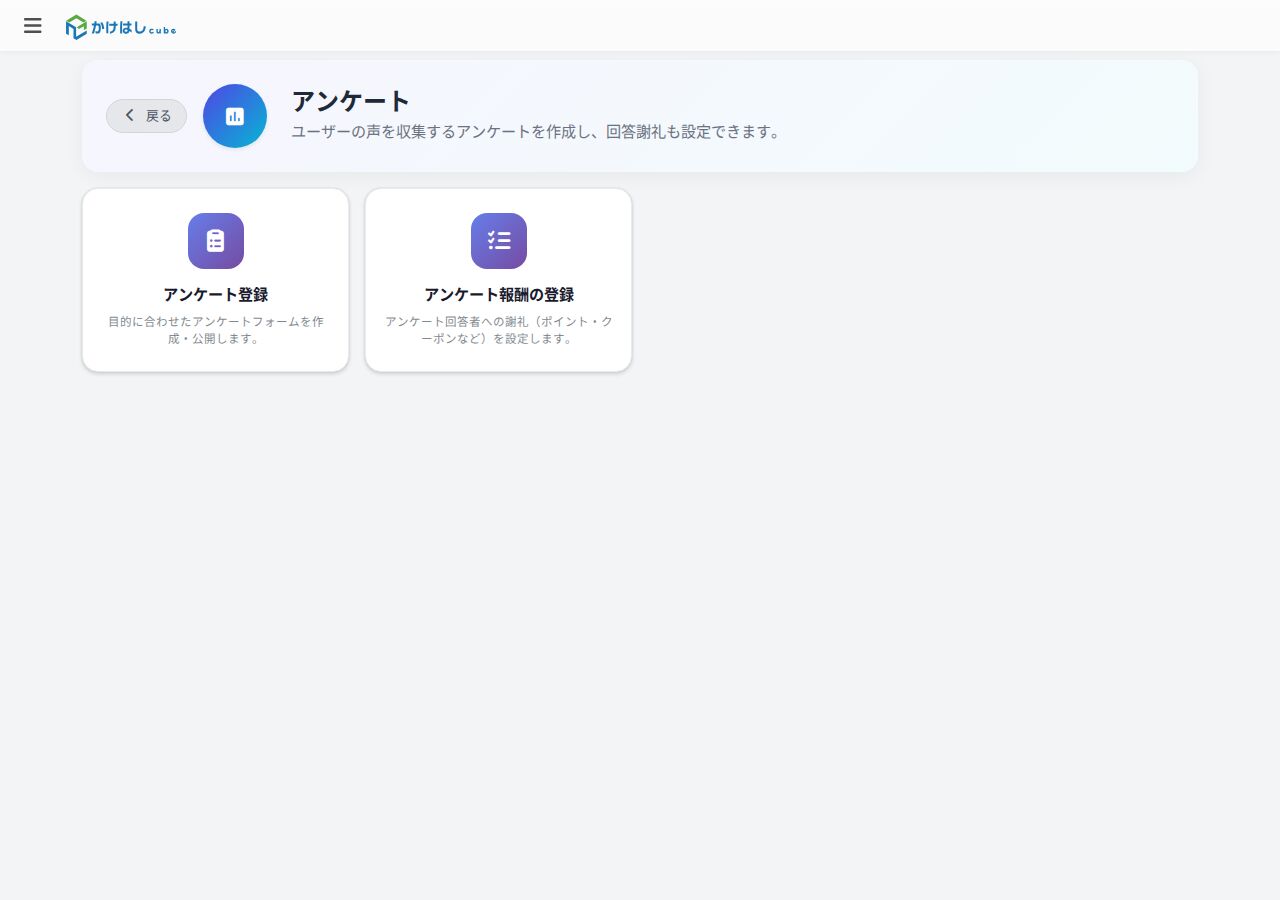Click the clipboard icon for アンケート登録
The width and height of the screenshot is (1280, 900).
pos(216,241)
